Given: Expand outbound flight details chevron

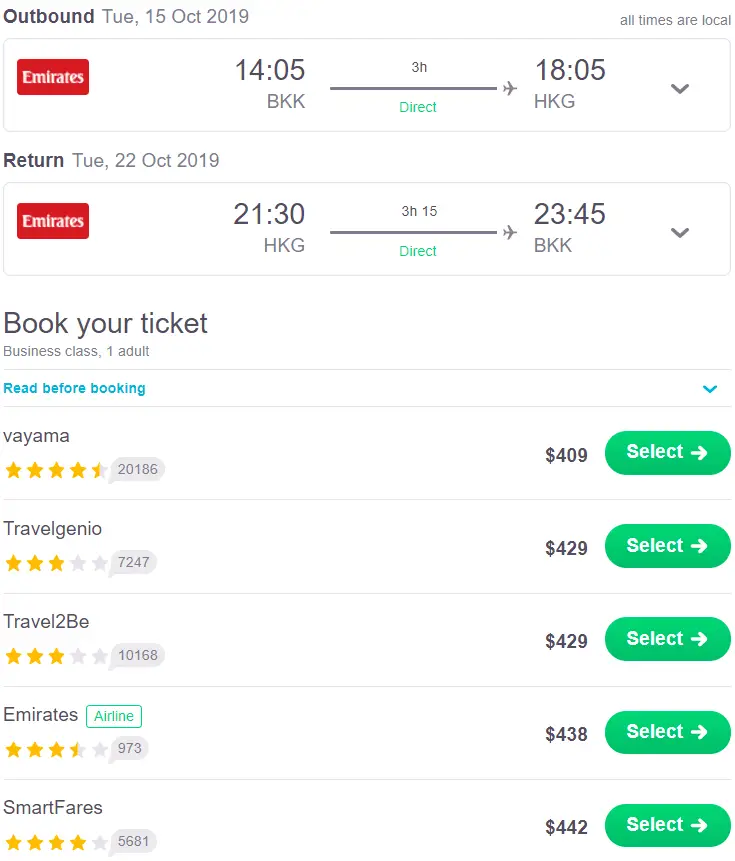Looking at the screenshot, I should coord(680,88).
